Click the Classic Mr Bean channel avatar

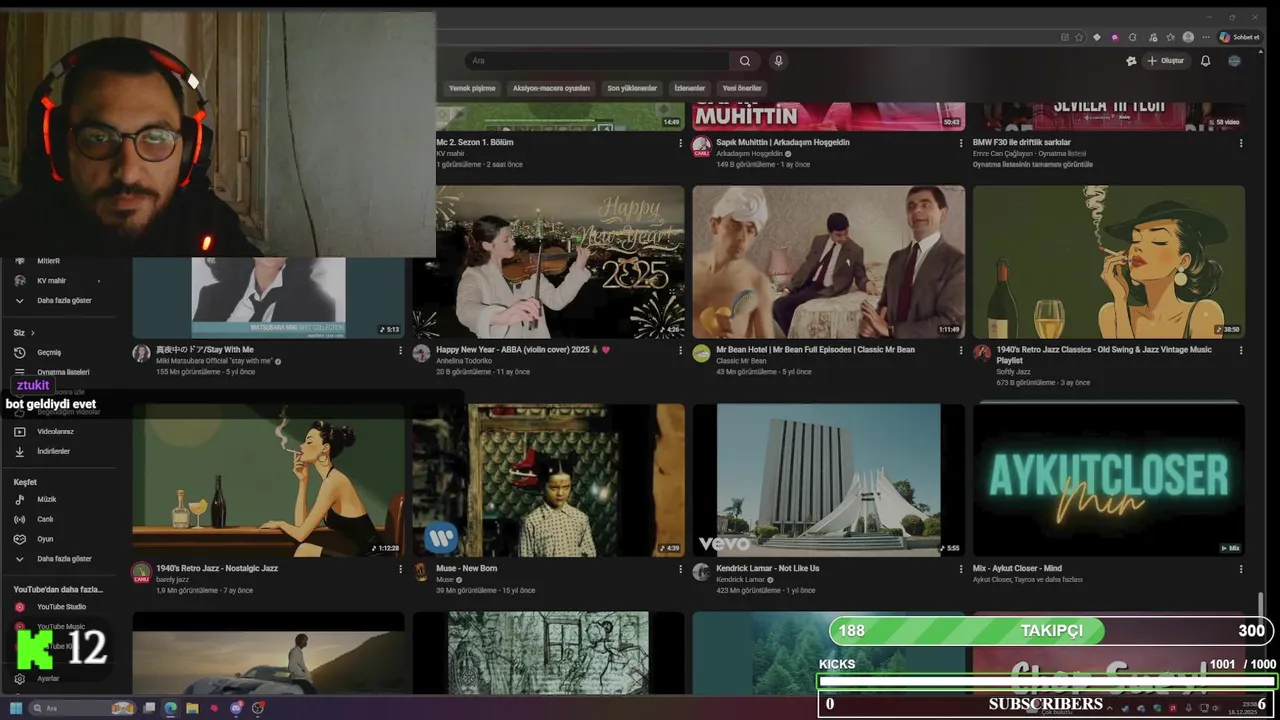point(702,353)
